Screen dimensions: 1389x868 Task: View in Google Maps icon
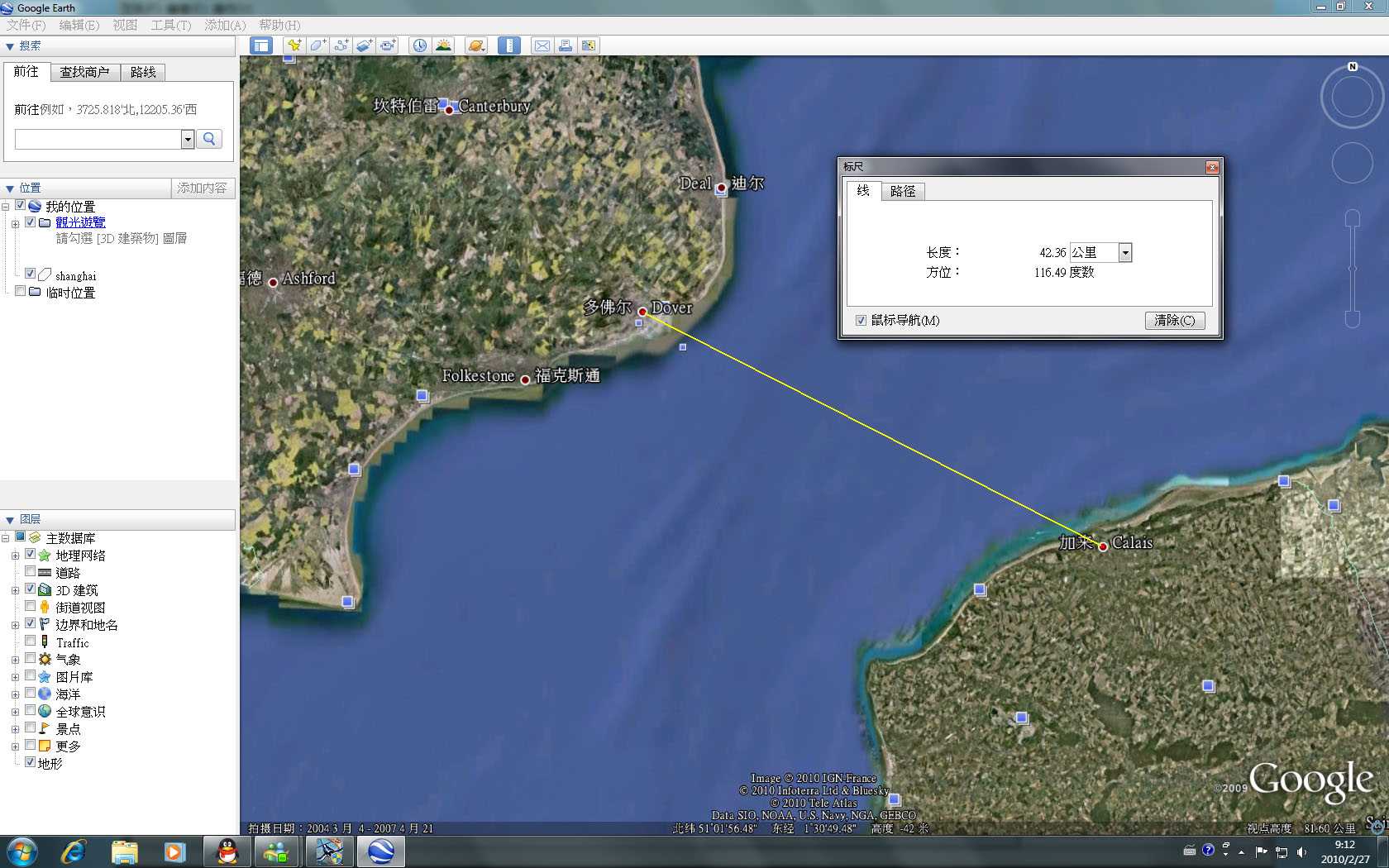click(589, 45)
